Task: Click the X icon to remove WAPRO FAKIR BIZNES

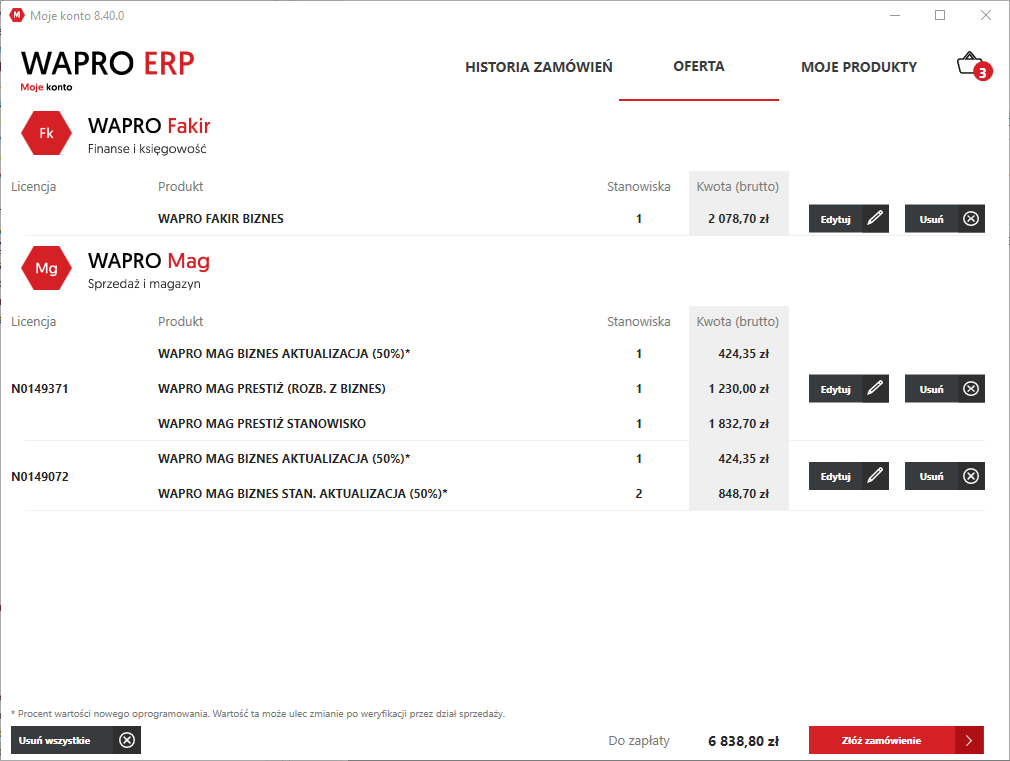Action: click(x=971, y=218)
